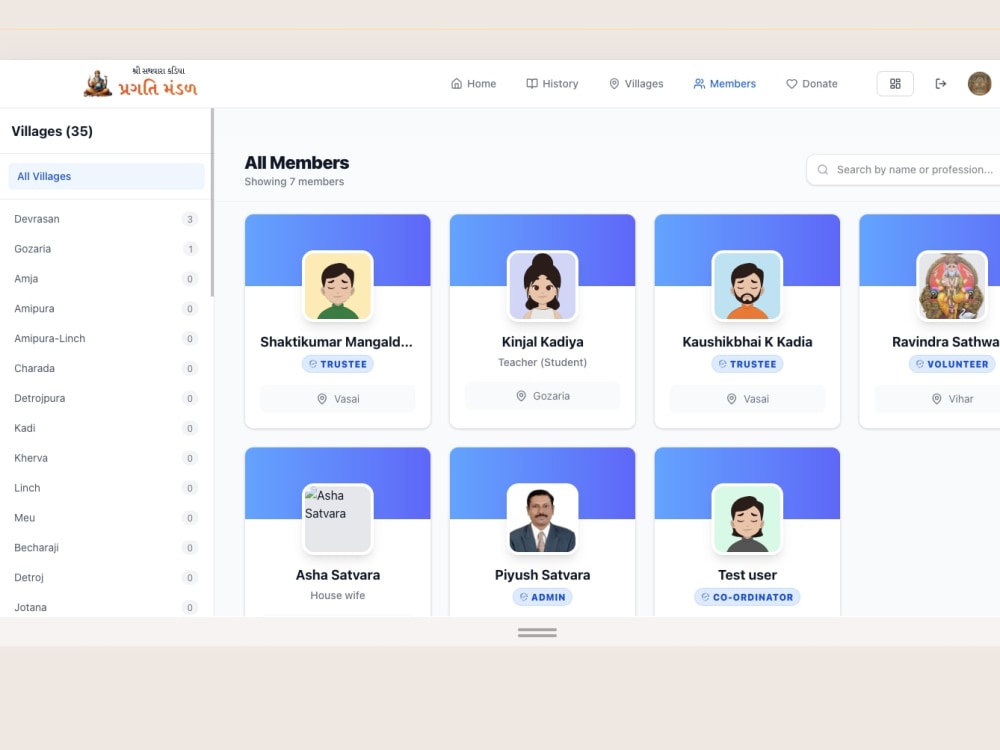
Task: Click the Kaushikbhai K Kadia name
Action: tap(747, 342)
